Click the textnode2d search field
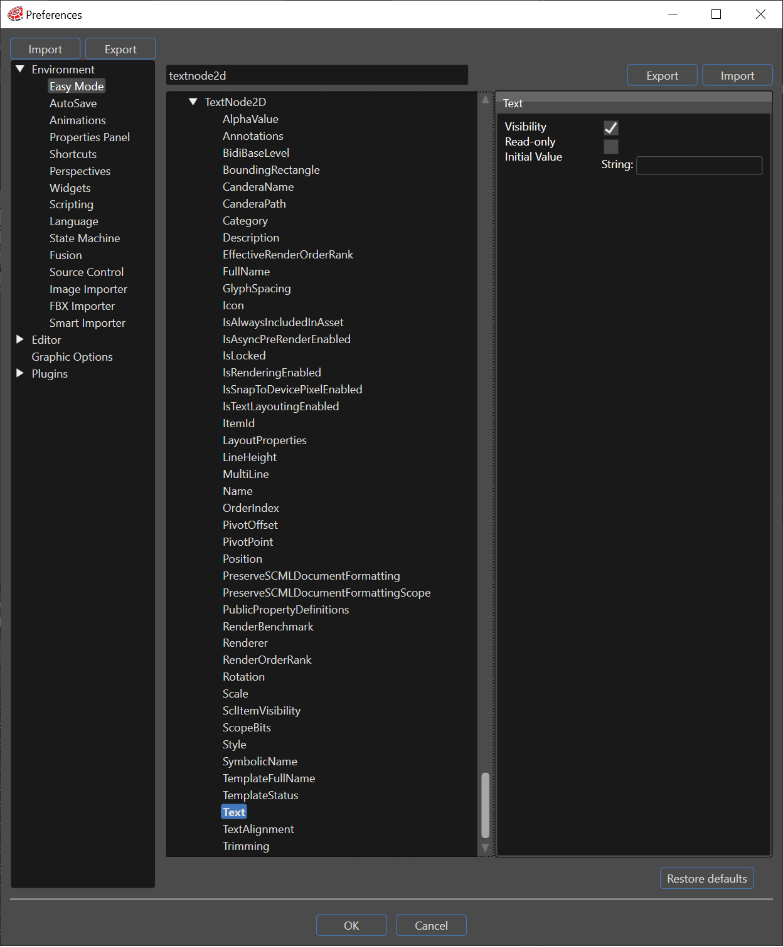 coord(317,75)
